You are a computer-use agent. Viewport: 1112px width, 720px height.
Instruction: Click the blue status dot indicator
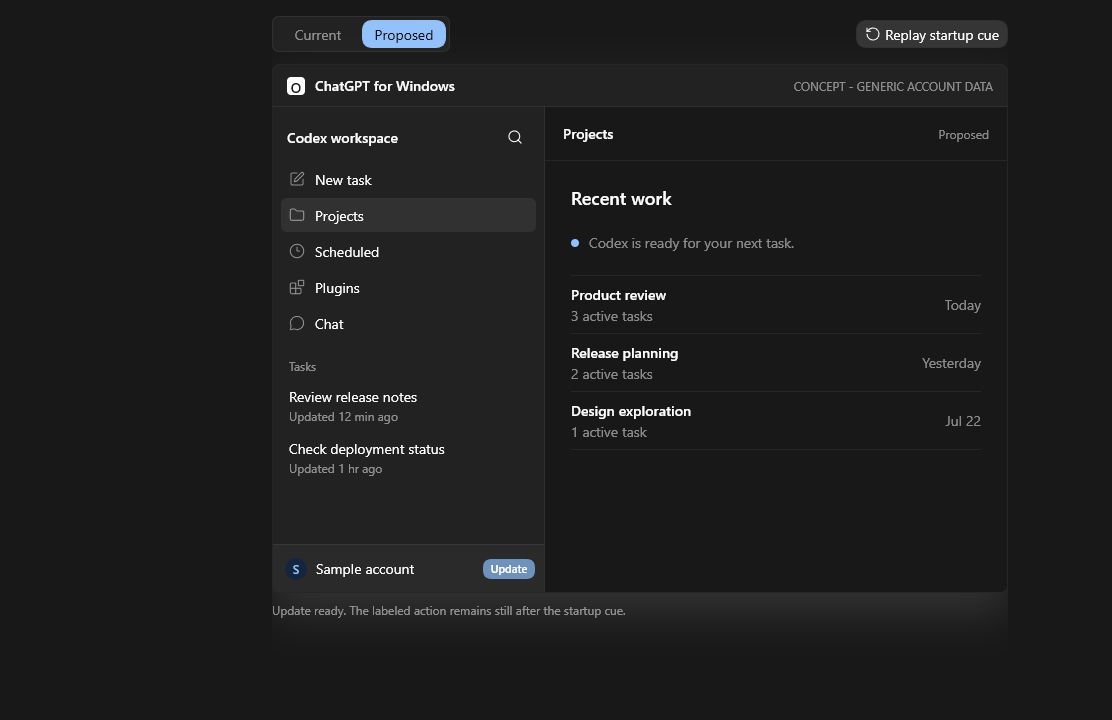click(575, 243)
